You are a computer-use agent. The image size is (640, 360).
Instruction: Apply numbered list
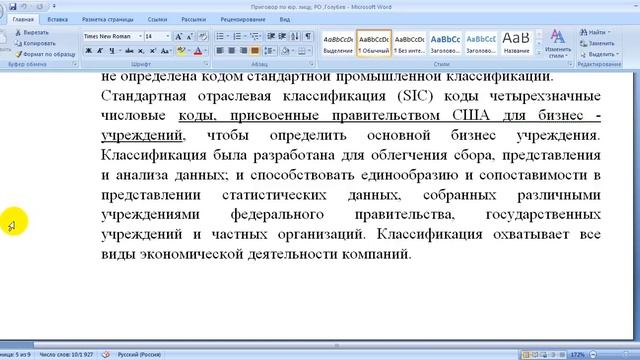click(237, 36)
